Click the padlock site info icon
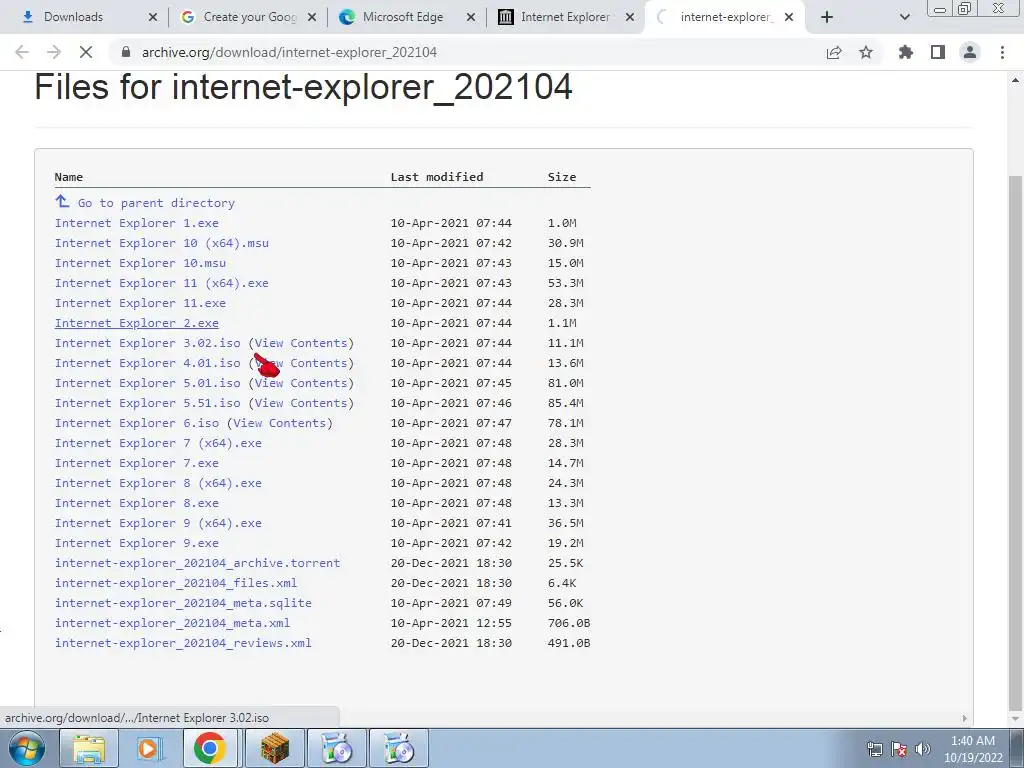1024x768 pixels. point(126,52)
